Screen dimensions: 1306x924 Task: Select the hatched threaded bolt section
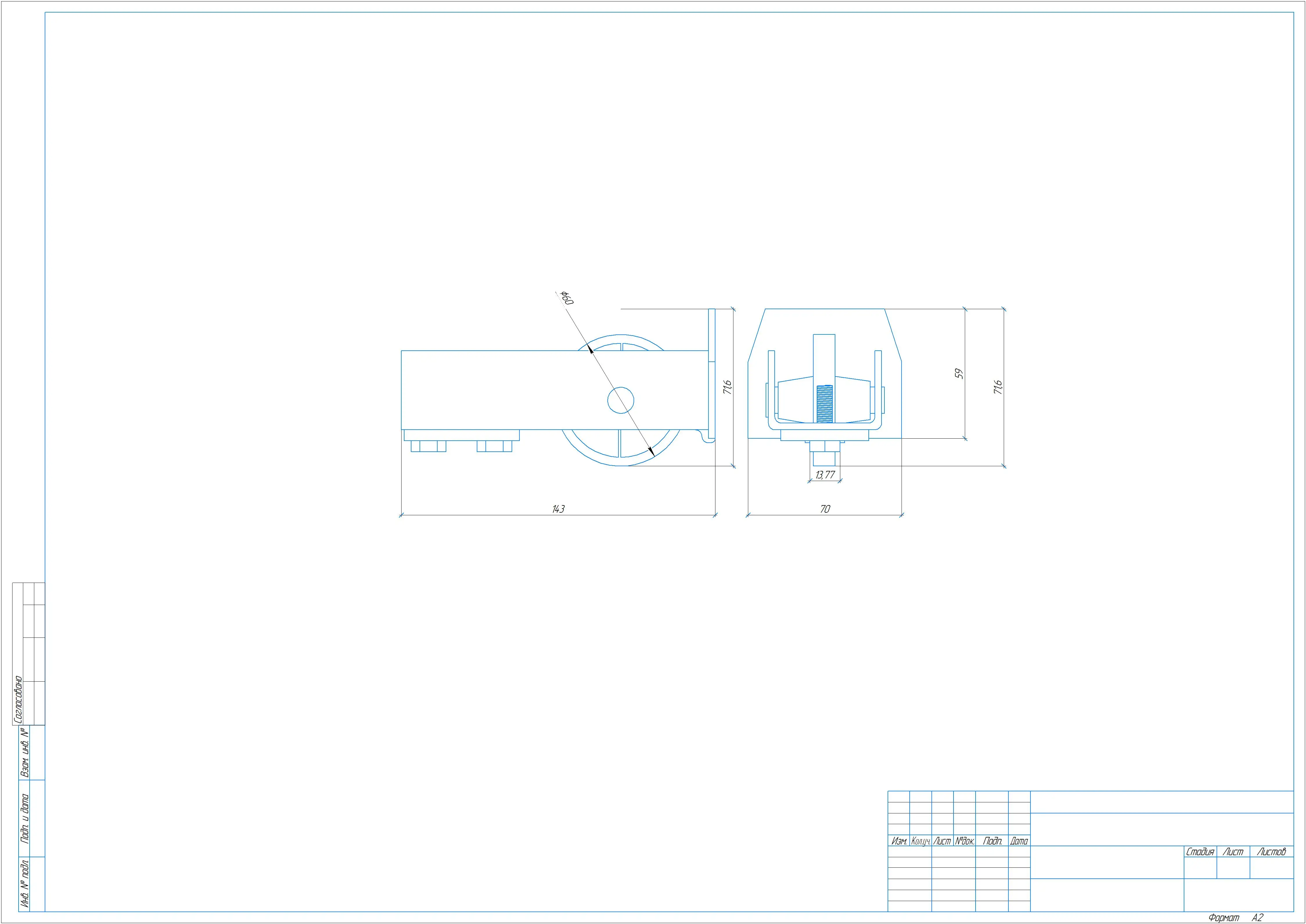(824, 404)
